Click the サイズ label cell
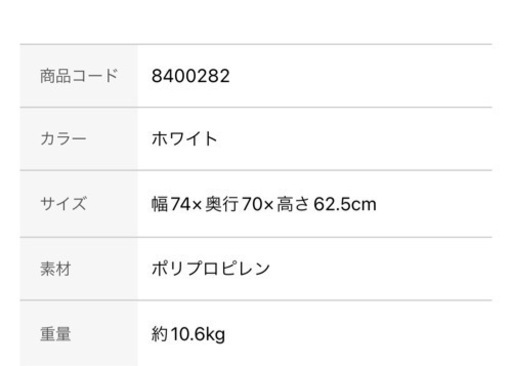The width and height of the screenshot is (512, 366). pyautogui.click(x=79, y=204)
